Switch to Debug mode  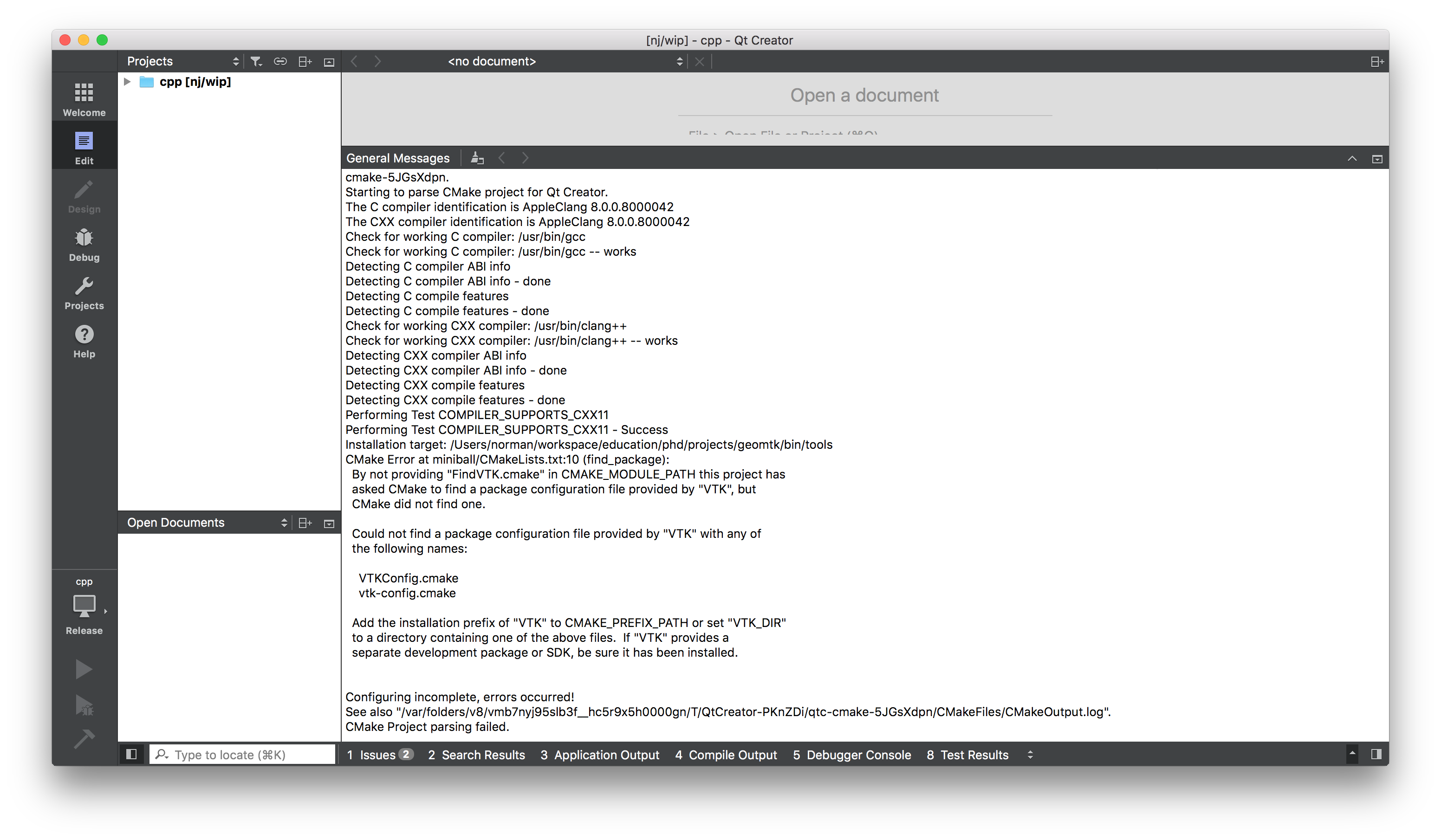[84, 244]
